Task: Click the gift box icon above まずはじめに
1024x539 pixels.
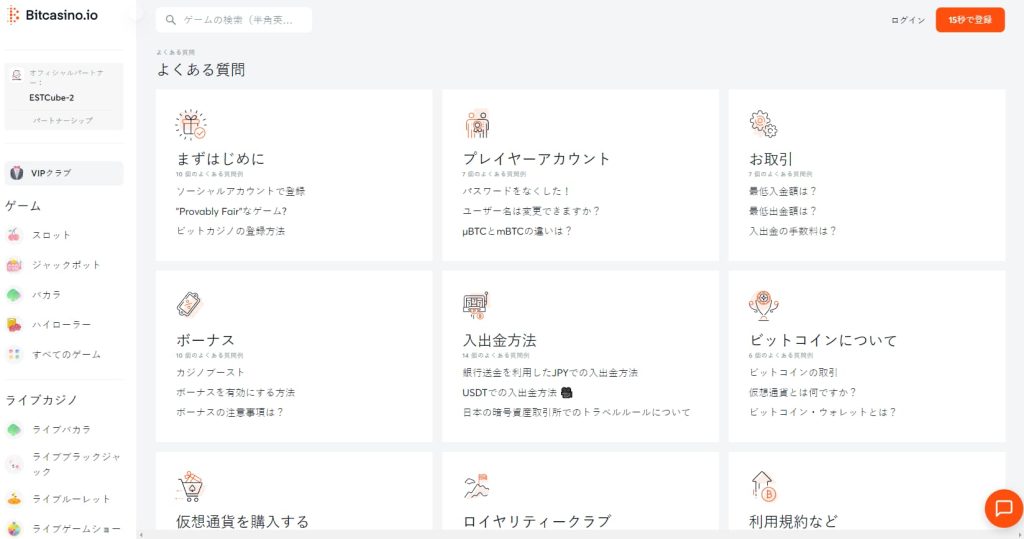Action: [x=190, y=124]
